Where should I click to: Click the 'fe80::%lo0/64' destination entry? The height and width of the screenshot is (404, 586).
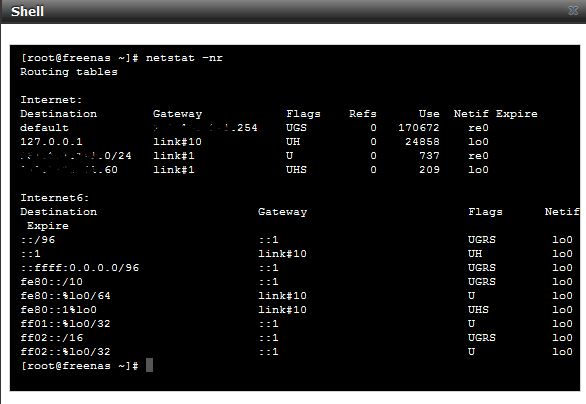[x=65, y=296]
